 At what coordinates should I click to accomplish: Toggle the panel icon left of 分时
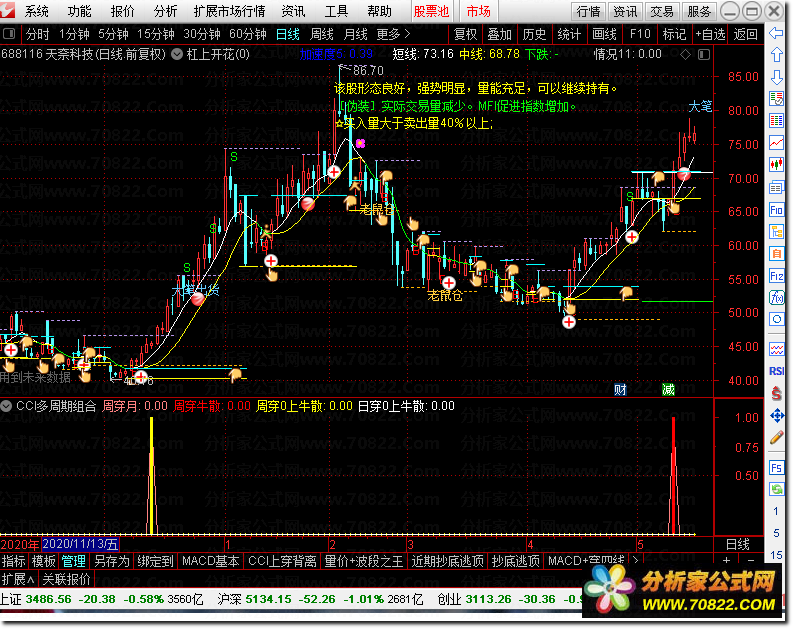(9, 34)
